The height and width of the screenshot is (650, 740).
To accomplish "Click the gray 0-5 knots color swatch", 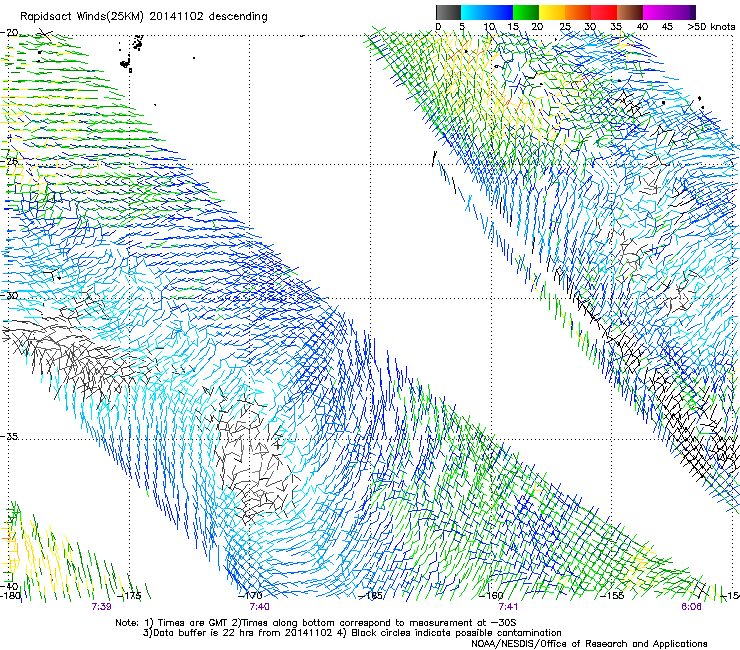I will 448,12.
